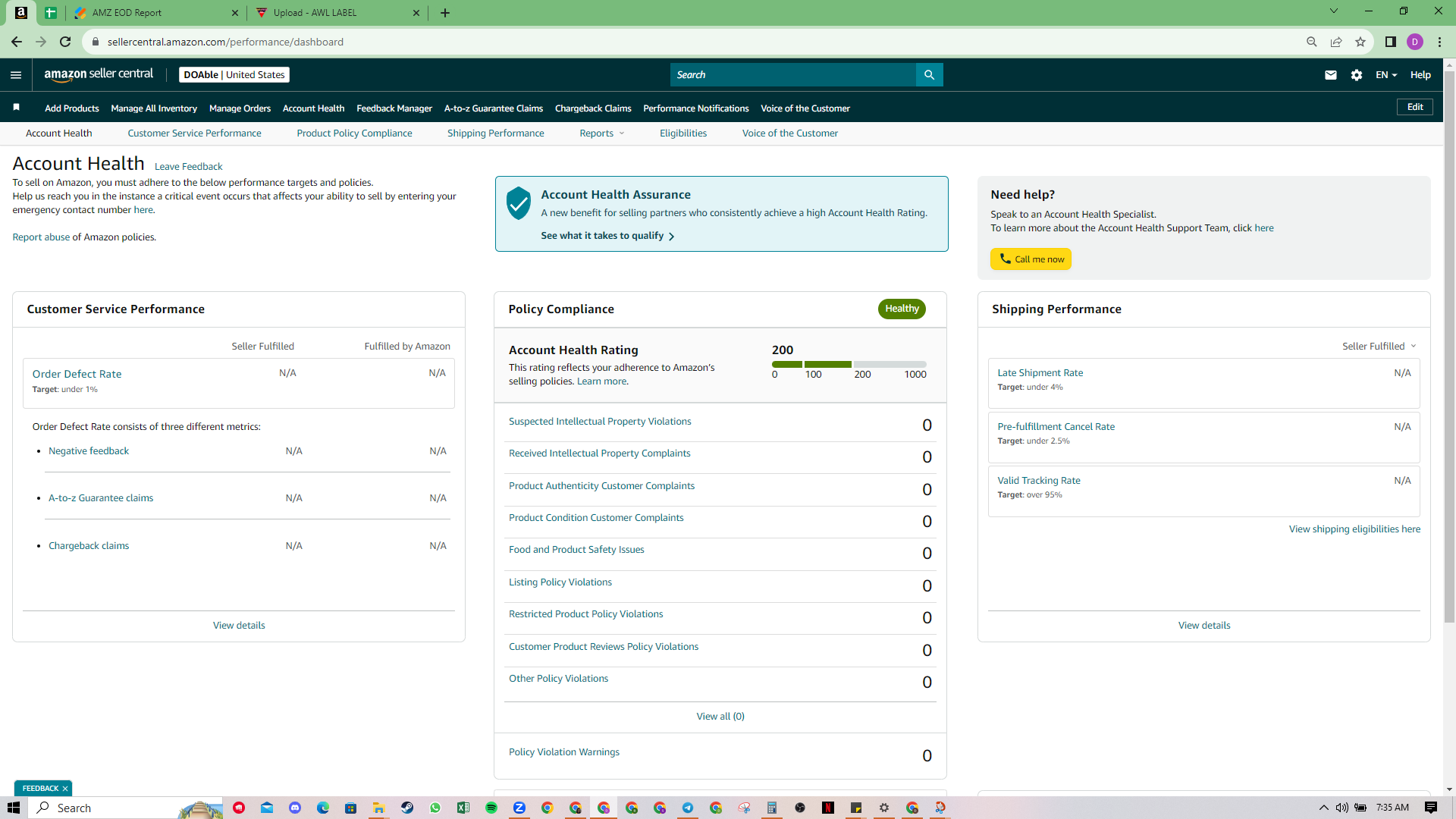Screen dimensions: 1456x819
Task: Focus the Seller Central search field
Action: click(x=793, y=75)
